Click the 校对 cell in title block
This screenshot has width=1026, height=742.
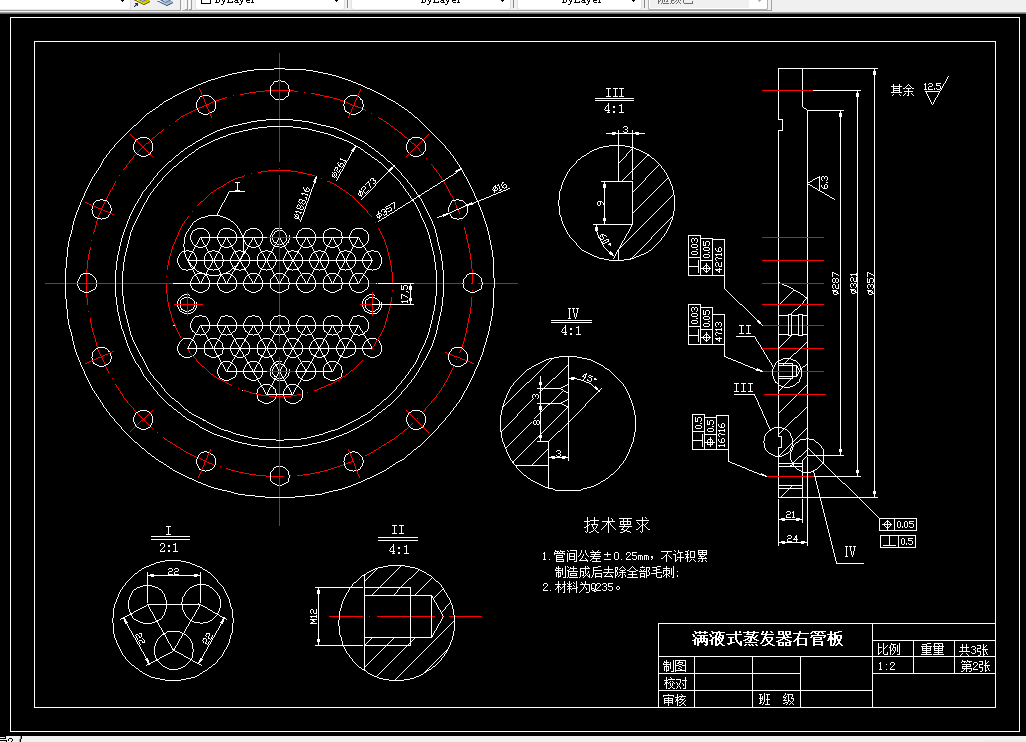pyautogui.click(x=675, y=682)
